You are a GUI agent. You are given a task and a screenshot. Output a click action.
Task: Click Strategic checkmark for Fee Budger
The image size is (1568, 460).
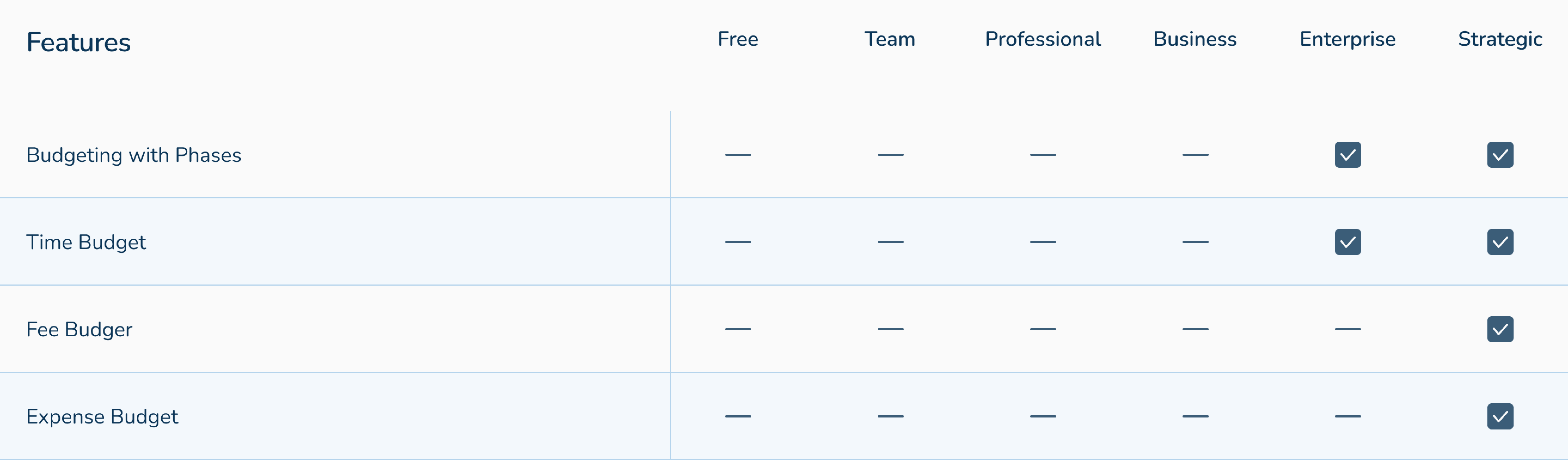coord(1500,329)
